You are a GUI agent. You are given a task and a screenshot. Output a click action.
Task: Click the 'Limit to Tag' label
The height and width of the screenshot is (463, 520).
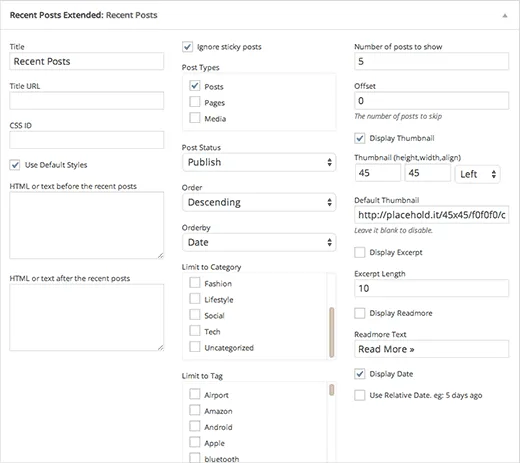pyautogui.click(x=202, y=376)
